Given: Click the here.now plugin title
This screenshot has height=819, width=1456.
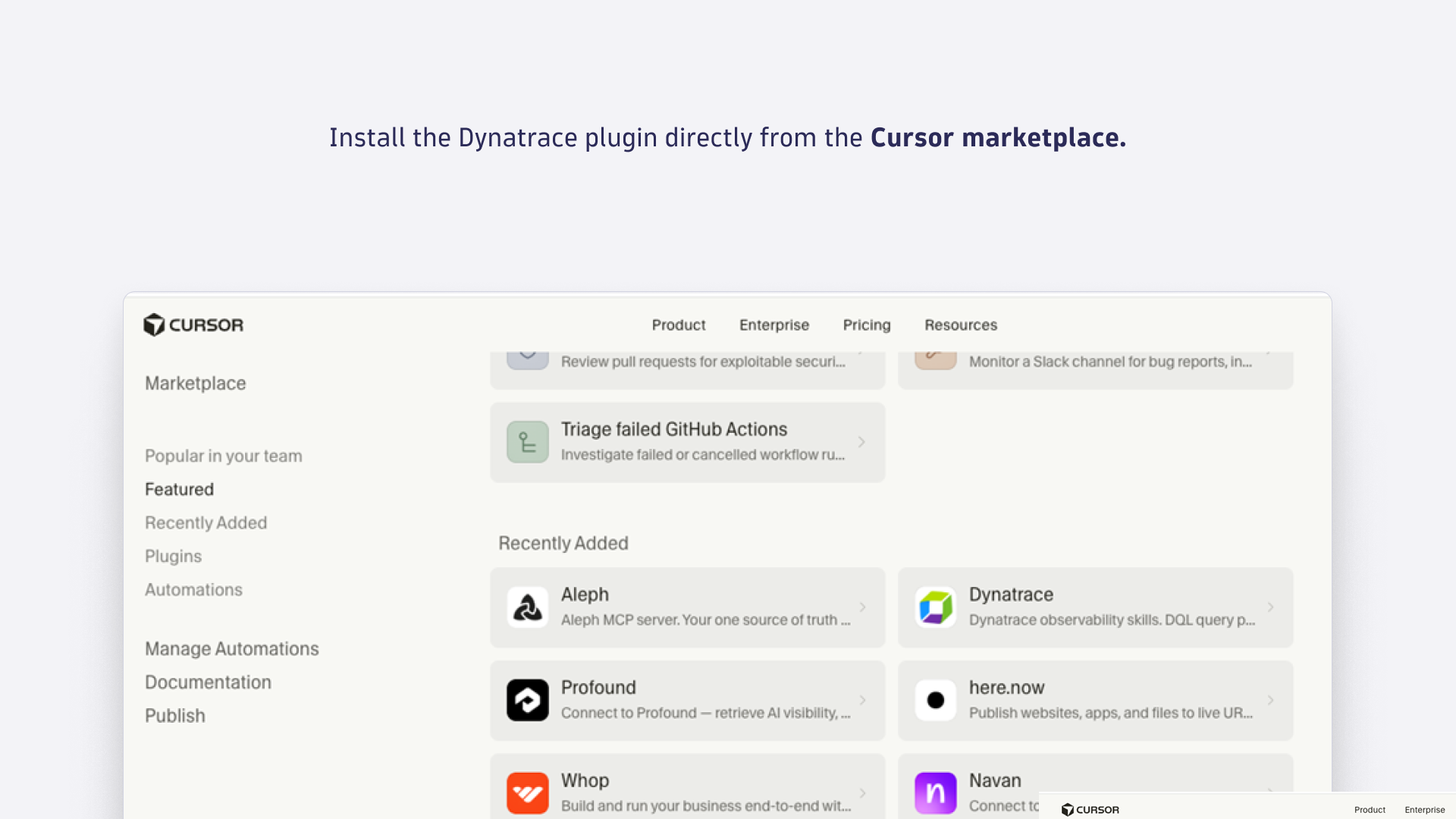Looking at the screenshot, I should 1006,688.
